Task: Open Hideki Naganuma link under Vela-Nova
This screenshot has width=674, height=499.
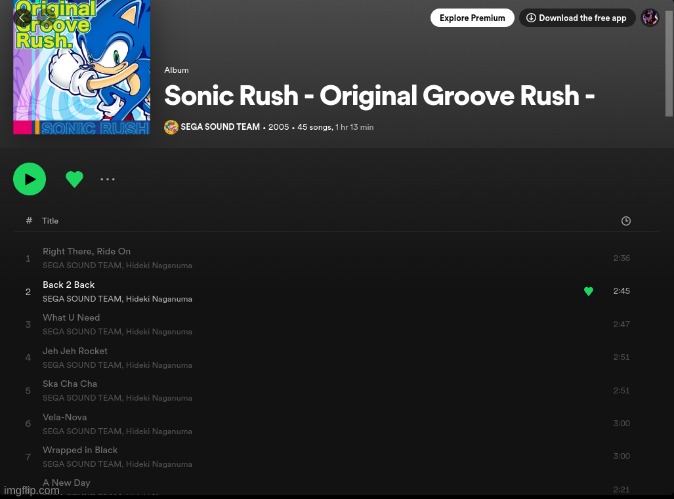Action: [x=159, y=431]
